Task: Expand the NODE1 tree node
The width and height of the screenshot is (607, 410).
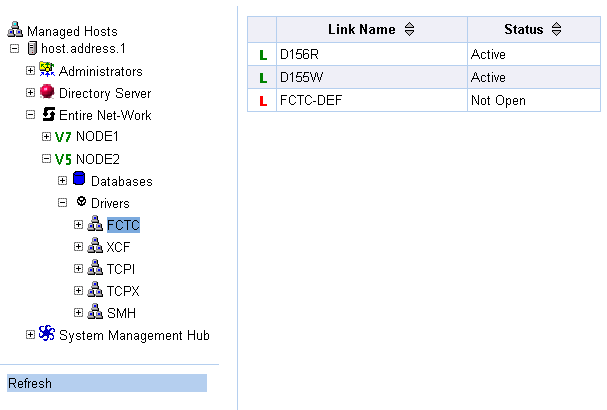Action: point(46,137)
